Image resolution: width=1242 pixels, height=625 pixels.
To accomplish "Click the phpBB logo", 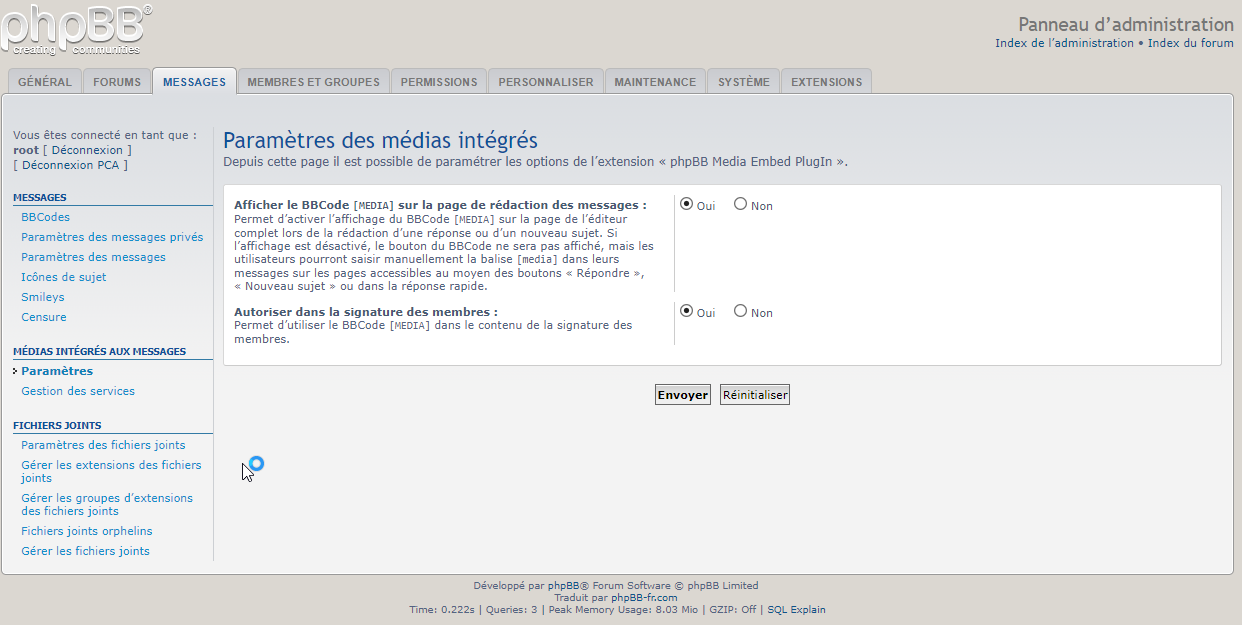I will pos(76,28).
